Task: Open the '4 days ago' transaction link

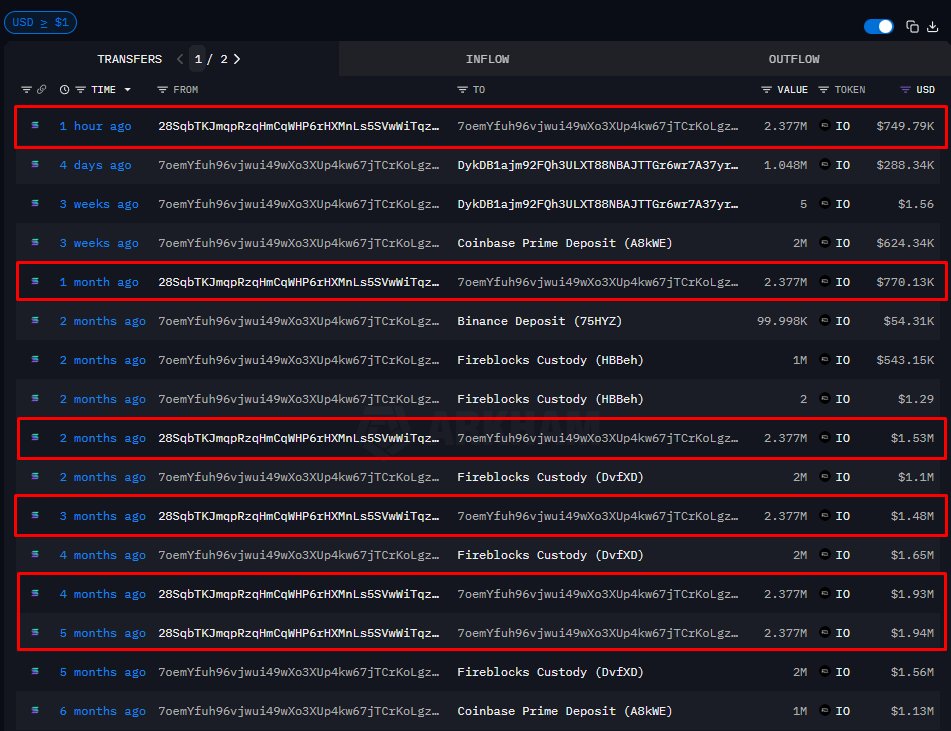Action: coord(95,165)
